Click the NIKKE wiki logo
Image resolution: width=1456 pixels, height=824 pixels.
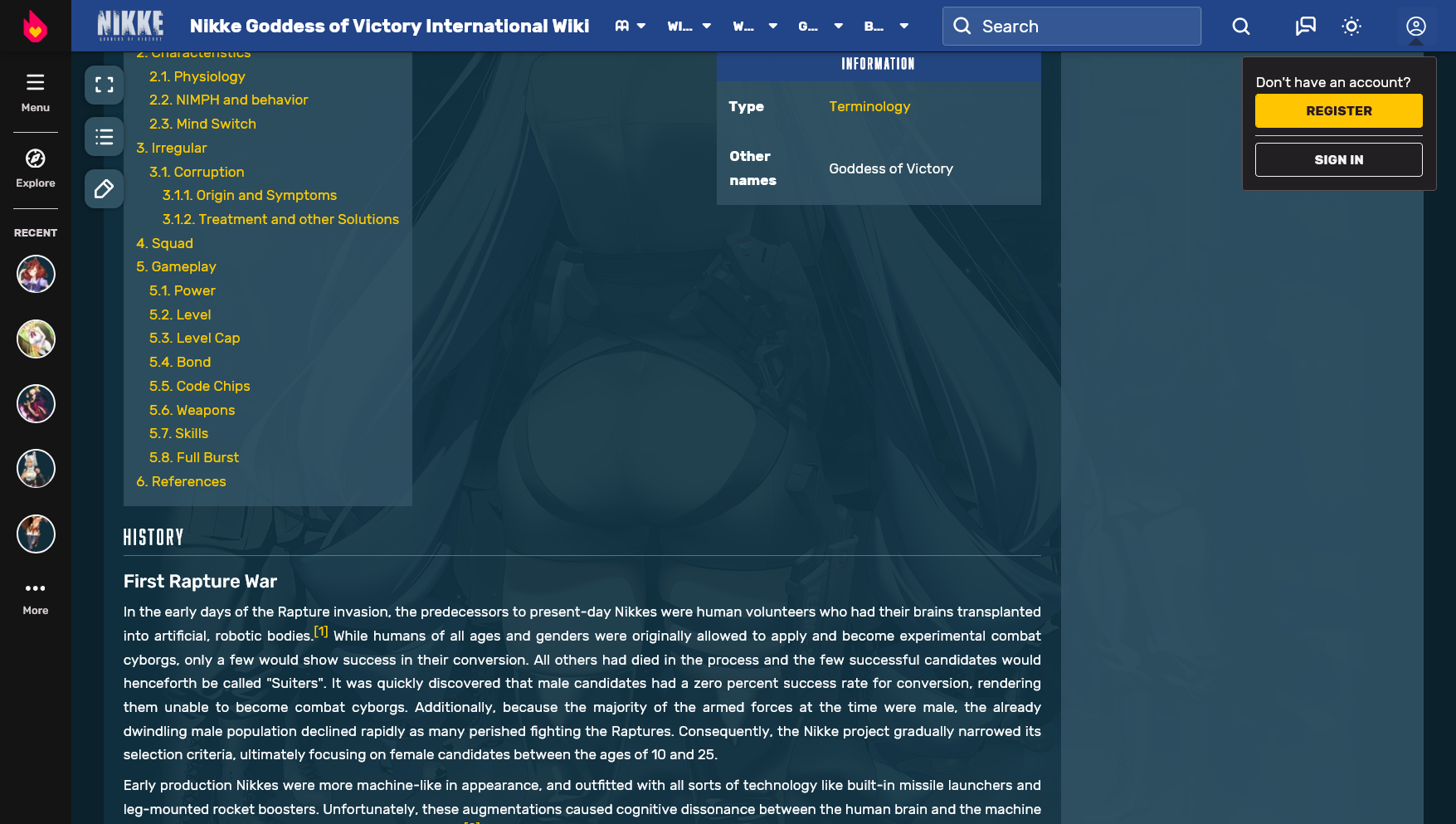pyautogui.click(x=130, y=26)
